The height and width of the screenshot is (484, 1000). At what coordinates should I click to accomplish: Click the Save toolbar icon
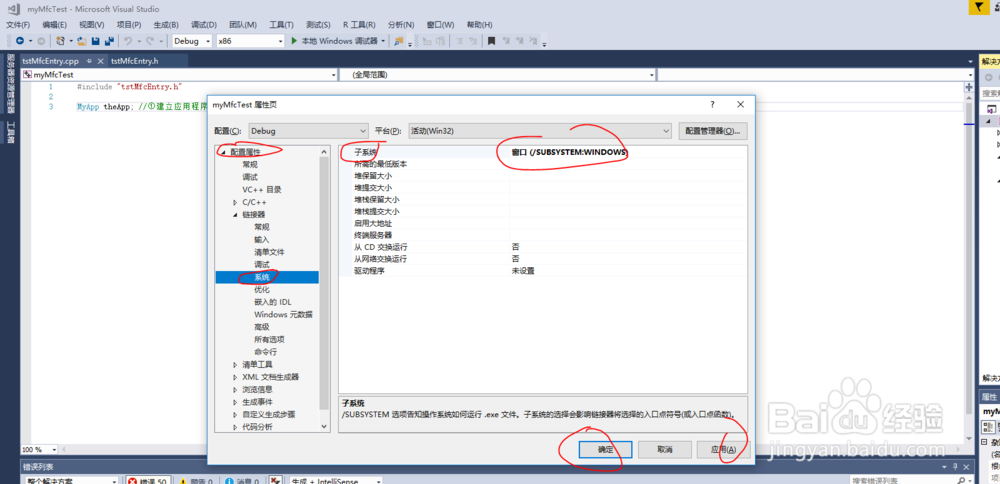click(x=95, y=41)
